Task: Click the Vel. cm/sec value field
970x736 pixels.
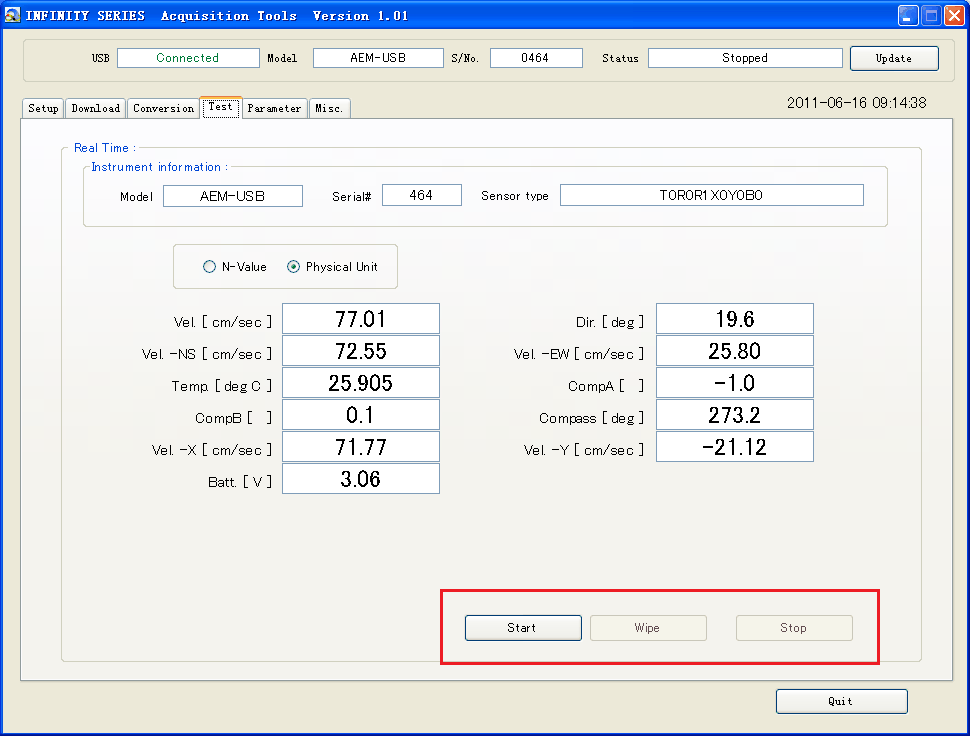Action: pyautogui.click(x=360, y=319)
